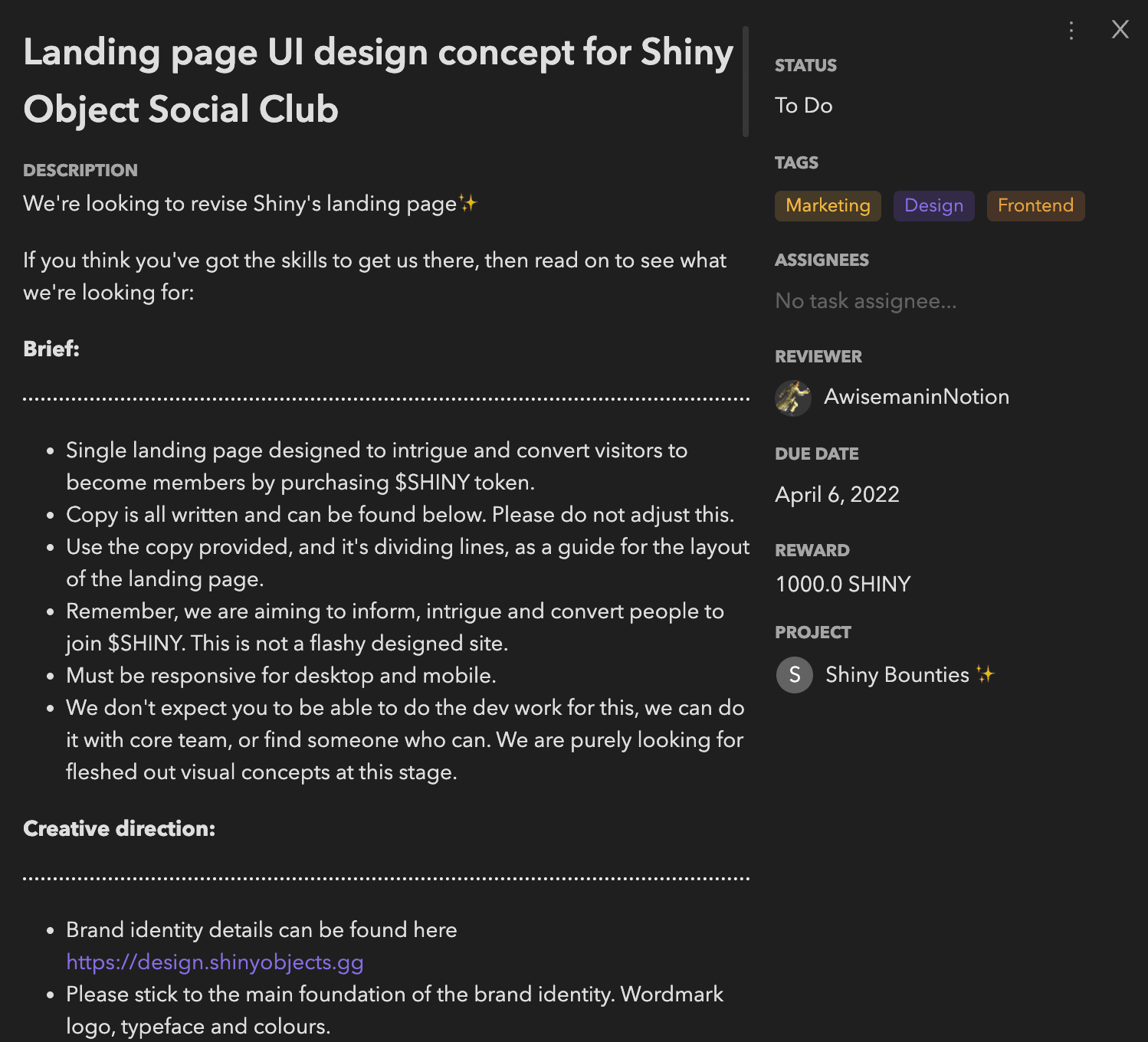The width and height of the screenshot is (1148, 1042).
Task: Click the Shiny Bounties project S icon
Action: [795, 675]
